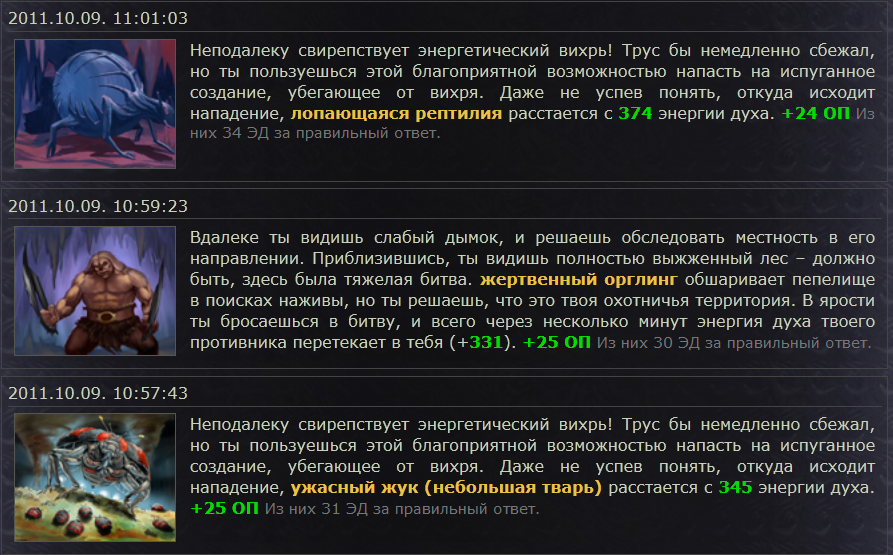The height and width of the screenshot is (555, 893).
Task: Click the green +331 energy gain number
Action: coord(483,343)
